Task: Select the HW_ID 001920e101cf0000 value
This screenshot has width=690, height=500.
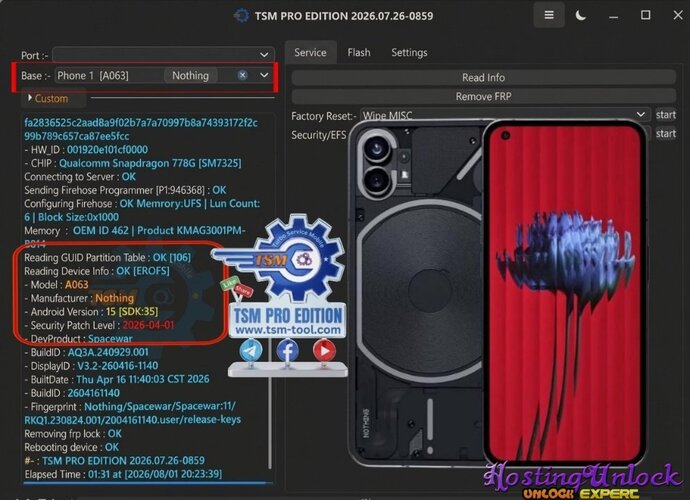Action: click(107, 150)
